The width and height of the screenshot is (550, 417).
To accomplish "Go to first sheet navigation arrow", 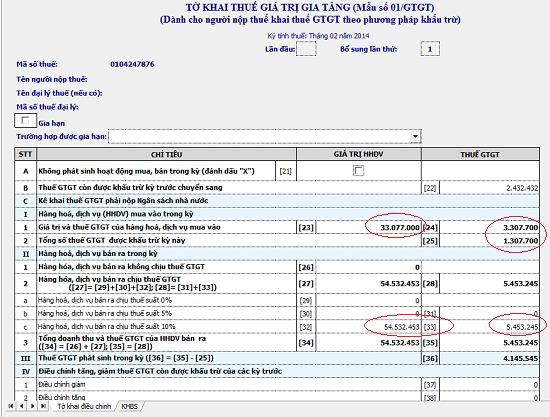I will 11,406.
